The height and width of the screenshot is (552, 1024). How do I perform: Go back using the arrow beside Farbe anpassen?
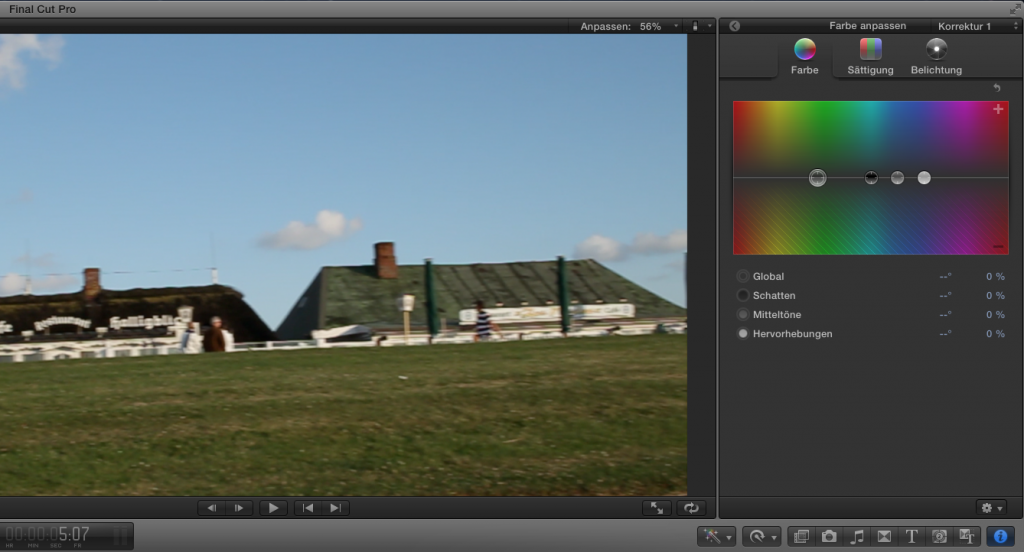coord(735,26)
